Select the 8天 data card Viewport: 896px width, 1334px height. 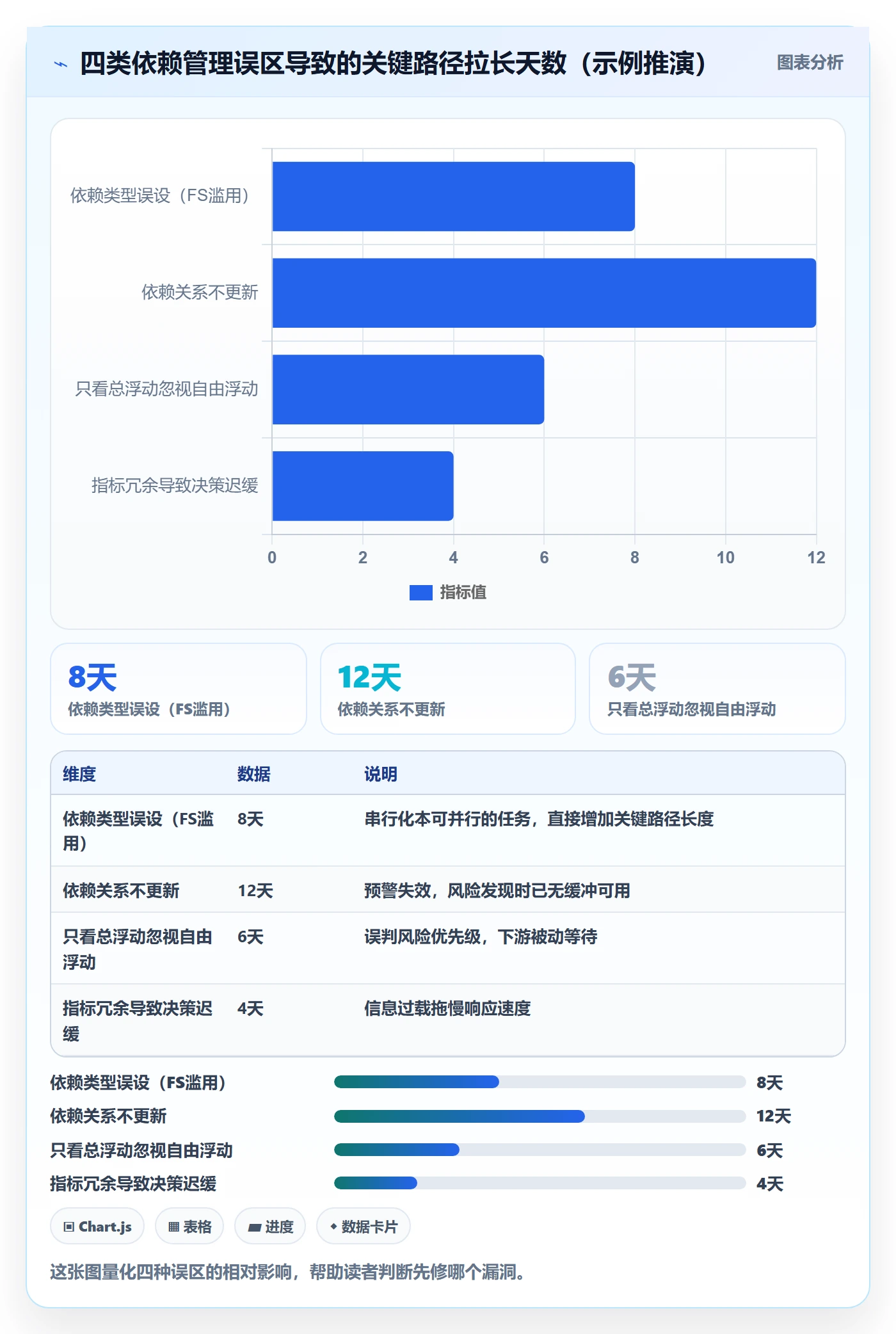(179, 689)
